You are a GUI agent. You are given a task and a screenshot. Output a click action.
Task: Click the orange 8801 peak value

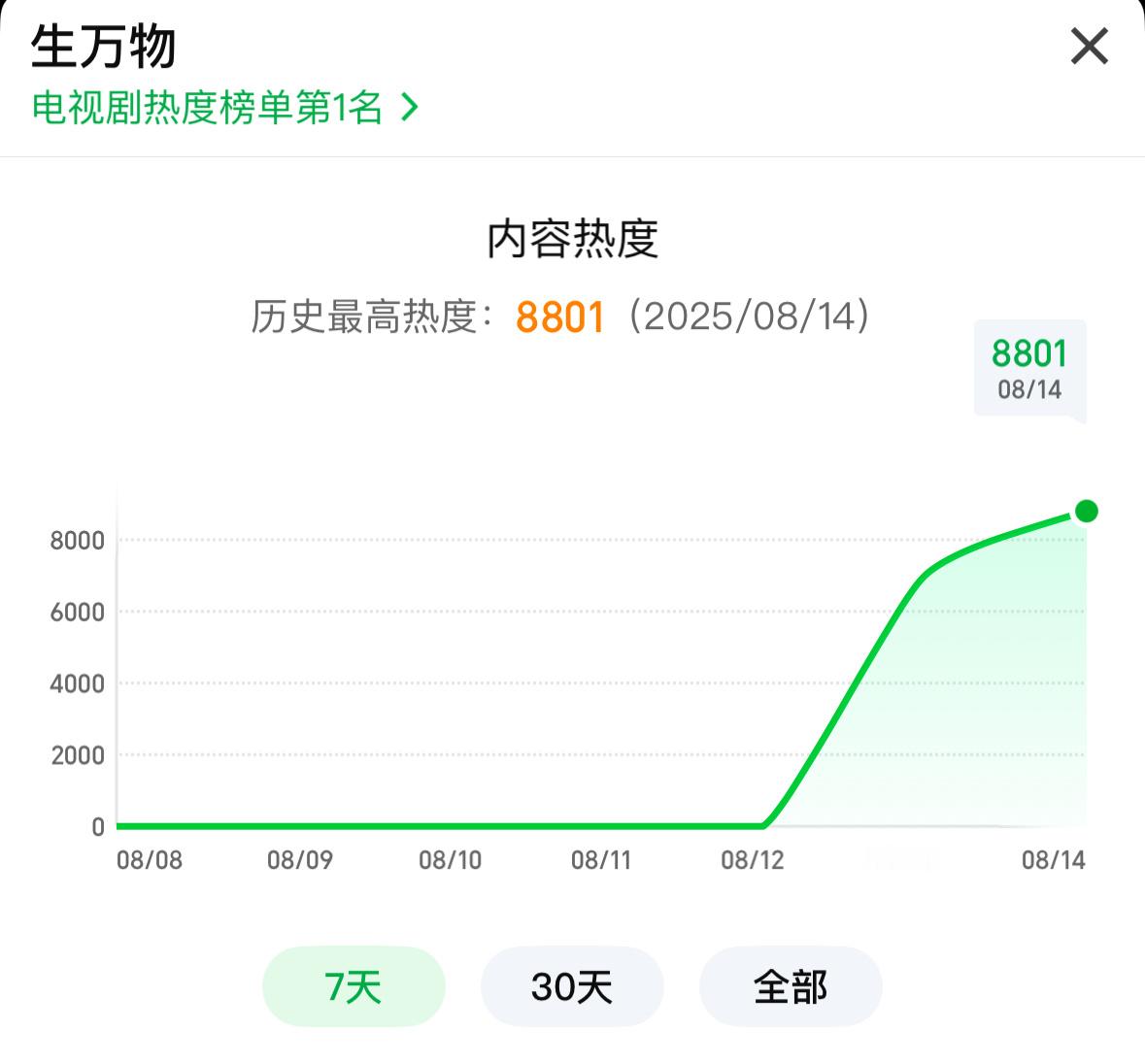(x=560, y=316)
